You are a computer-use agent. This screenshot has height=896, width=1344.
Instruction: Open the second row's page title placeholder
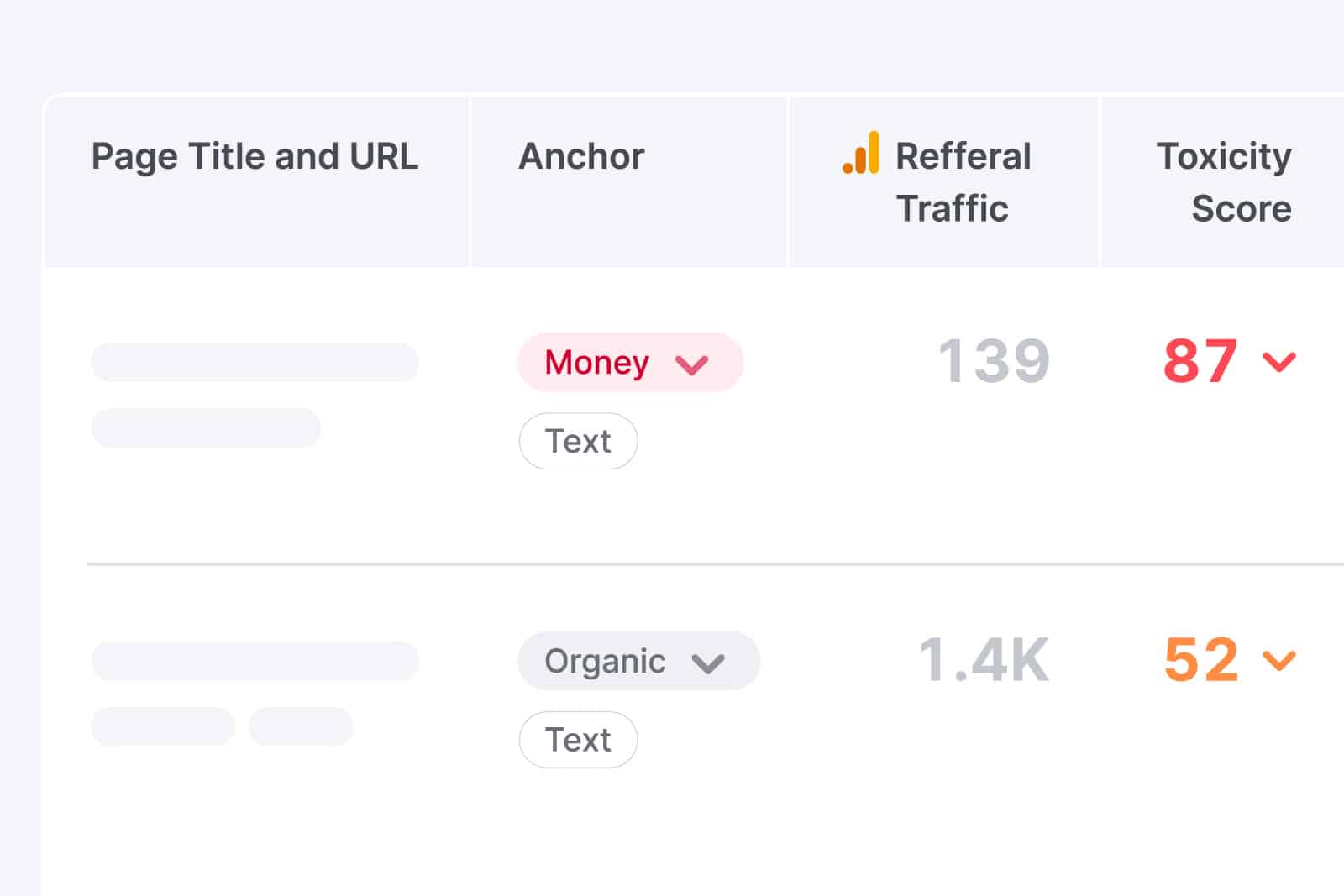point(255,661)
